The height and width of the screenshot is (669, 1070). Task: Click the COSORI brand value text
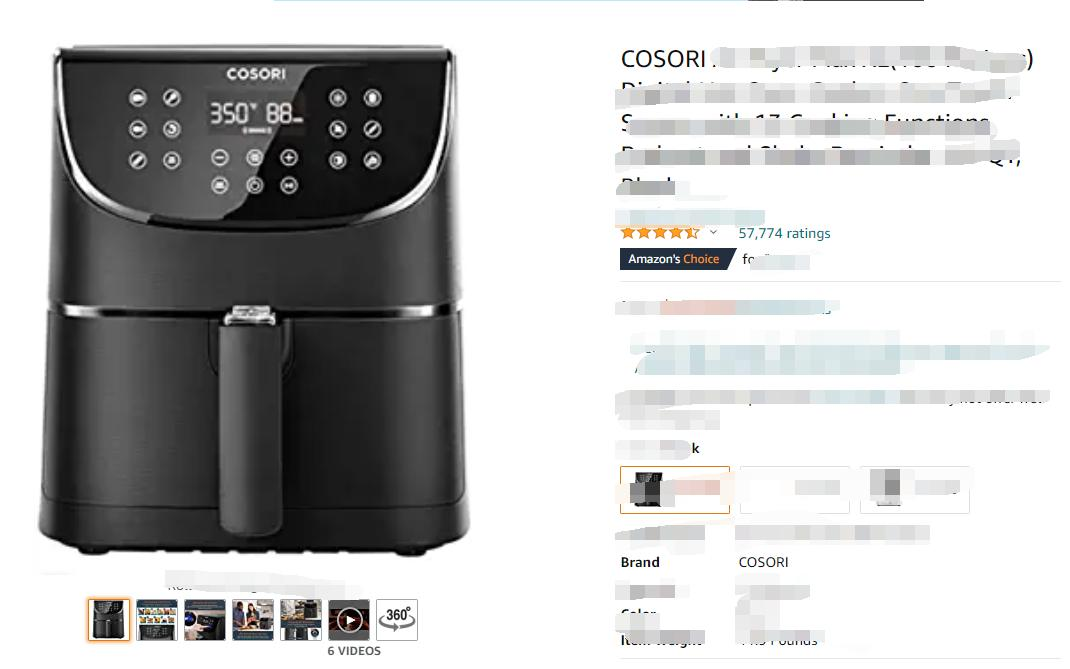tap(763, 563)
